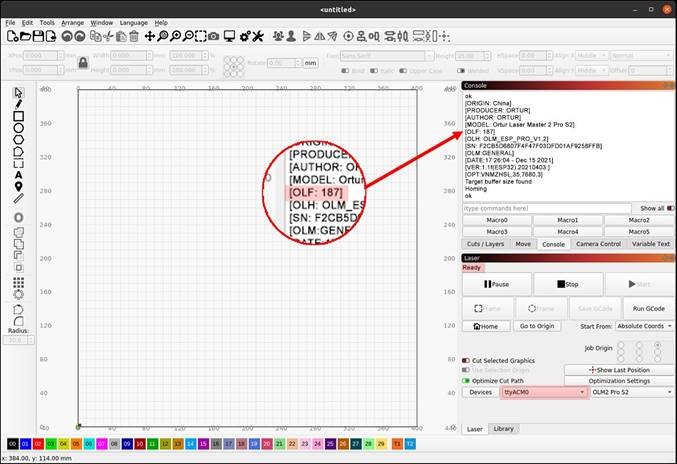Click the Run GCode button
Image resolution: width=677 pixels, height=464 pixels.
[649, 309]
